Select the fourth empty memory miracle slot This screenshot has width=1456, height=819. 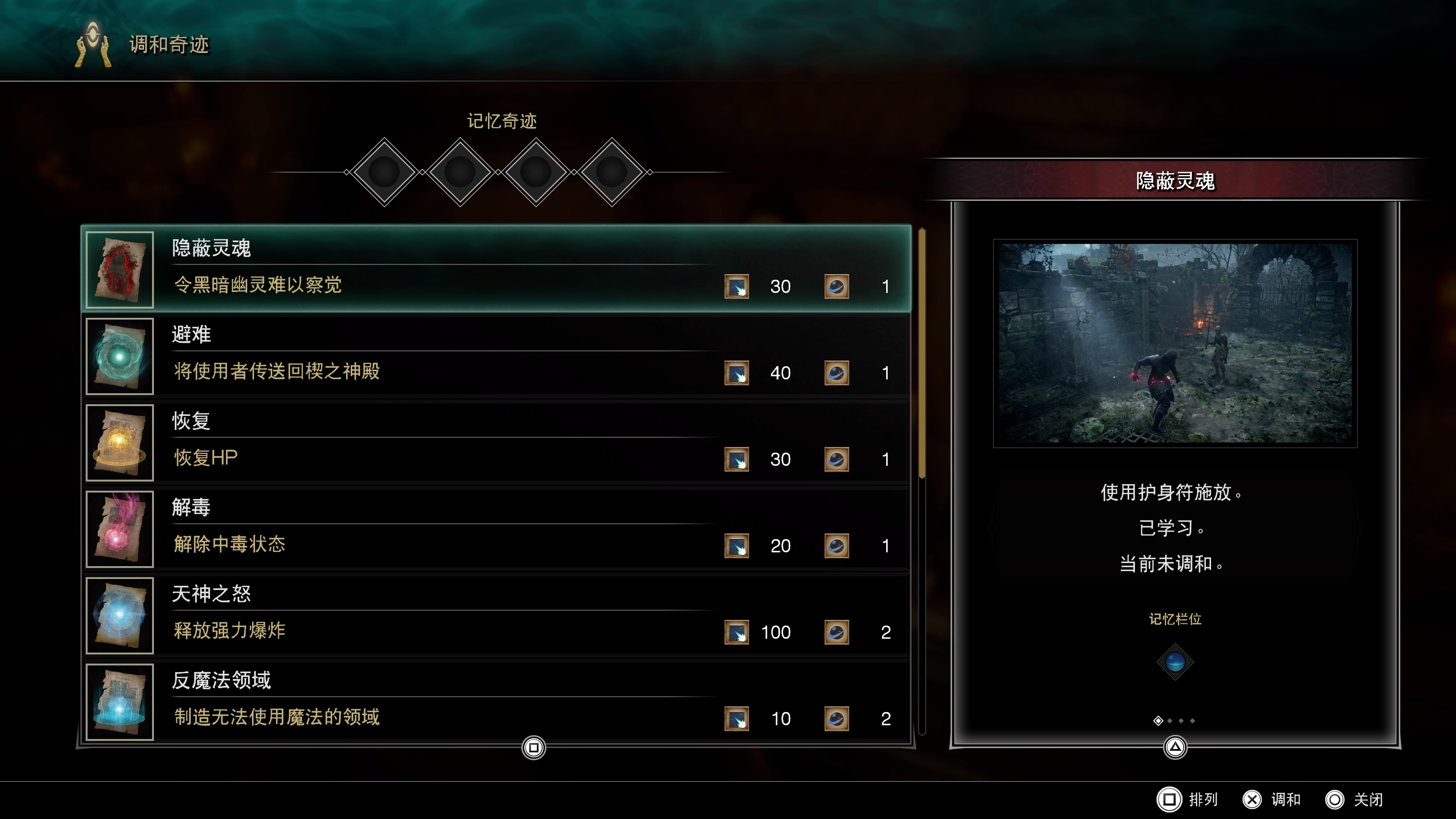coord(612,172)
